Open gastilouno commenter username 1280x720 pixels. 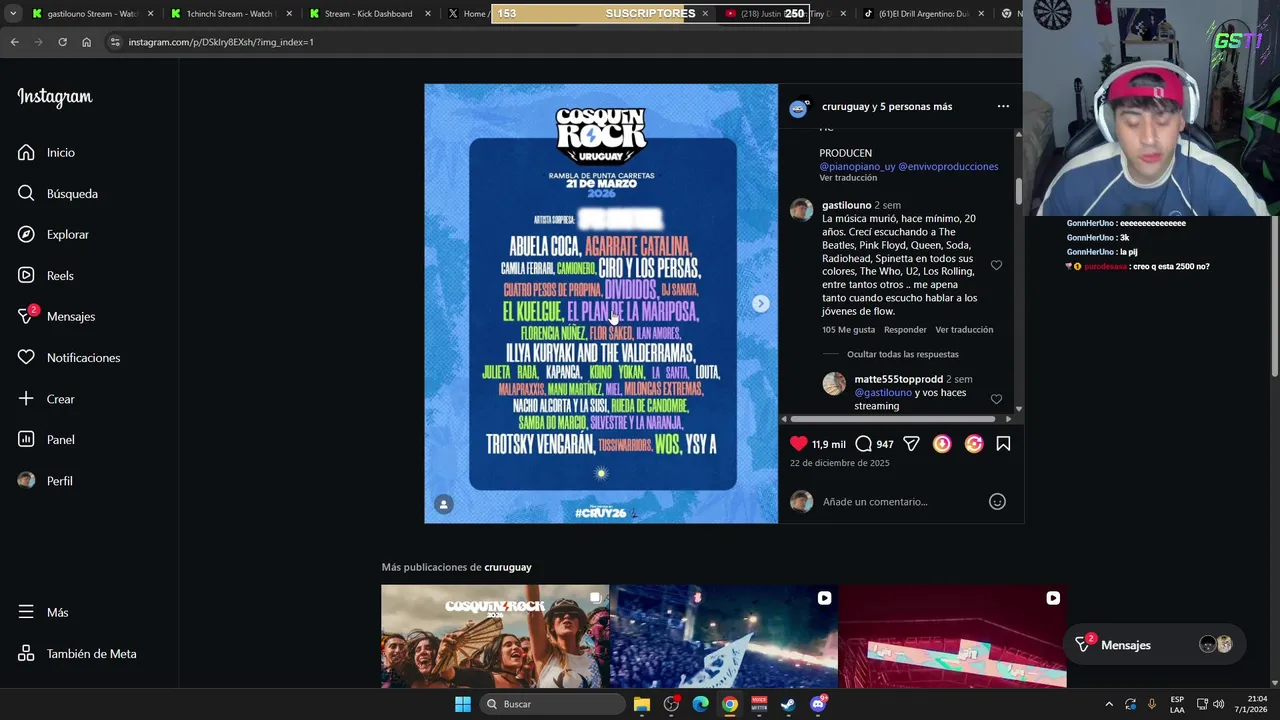[x=846, y=205]
